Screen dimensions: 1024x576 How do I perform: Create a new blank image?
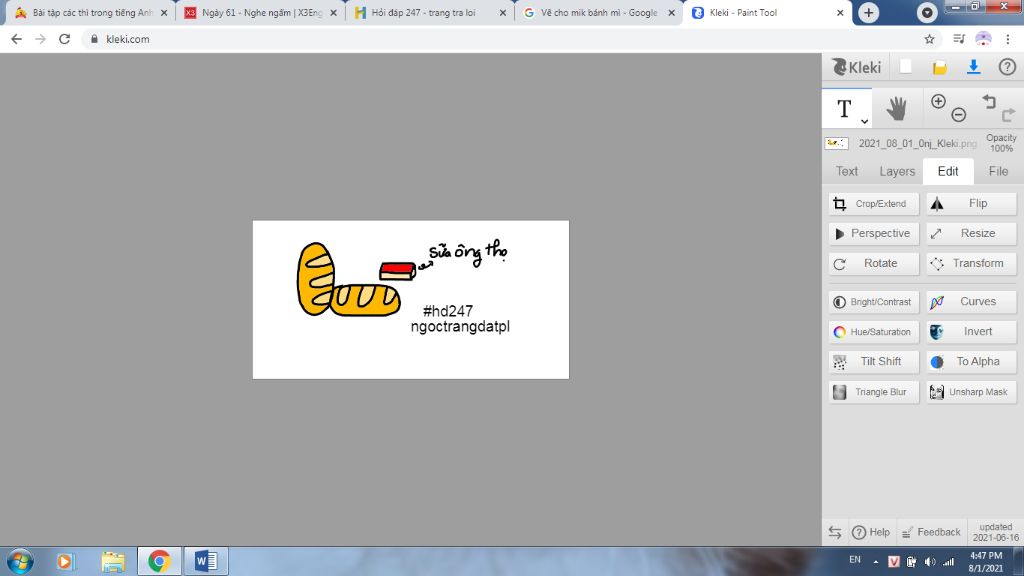click(906, 67)
